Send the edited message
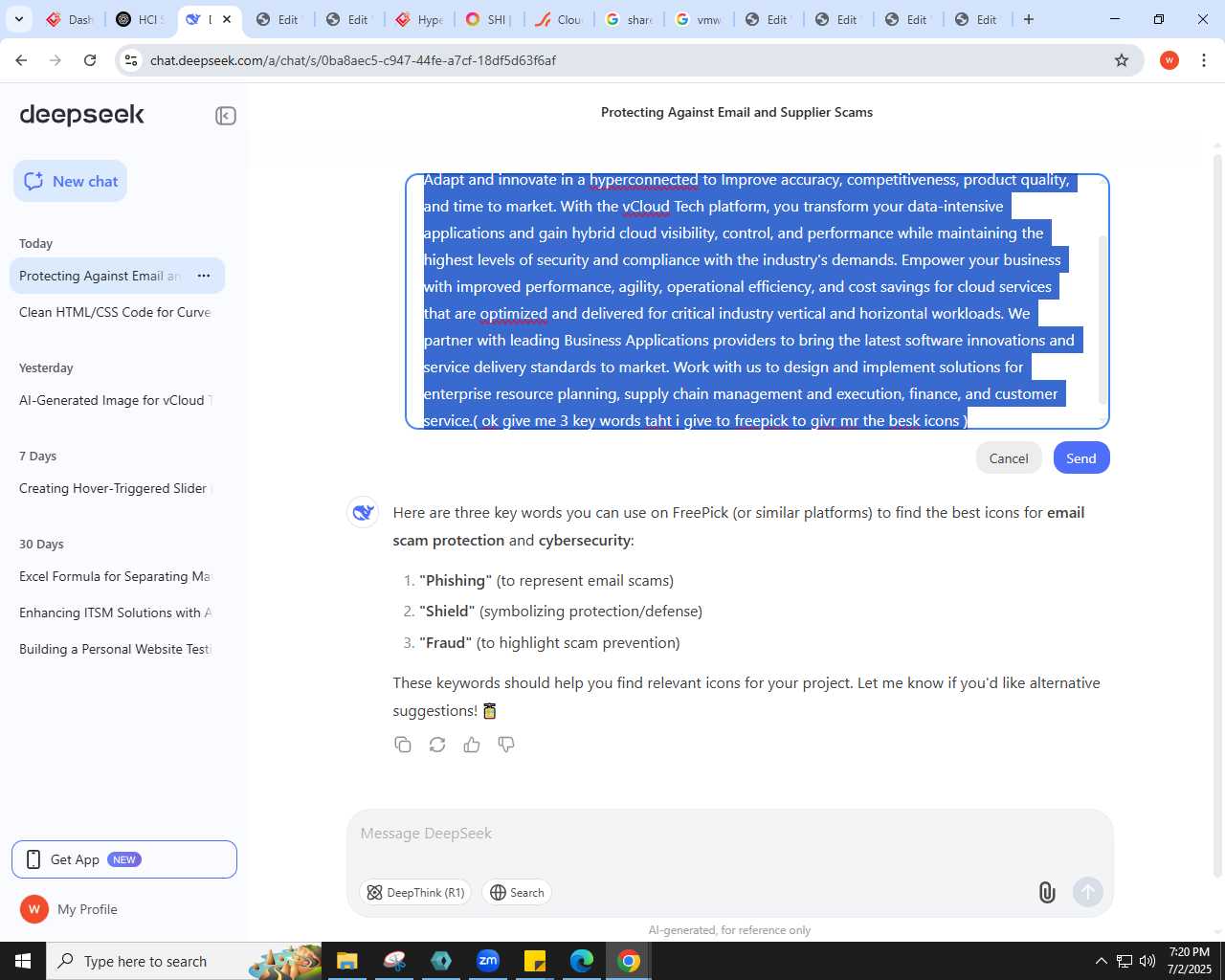The image size is (1225, 980). 1081,458
